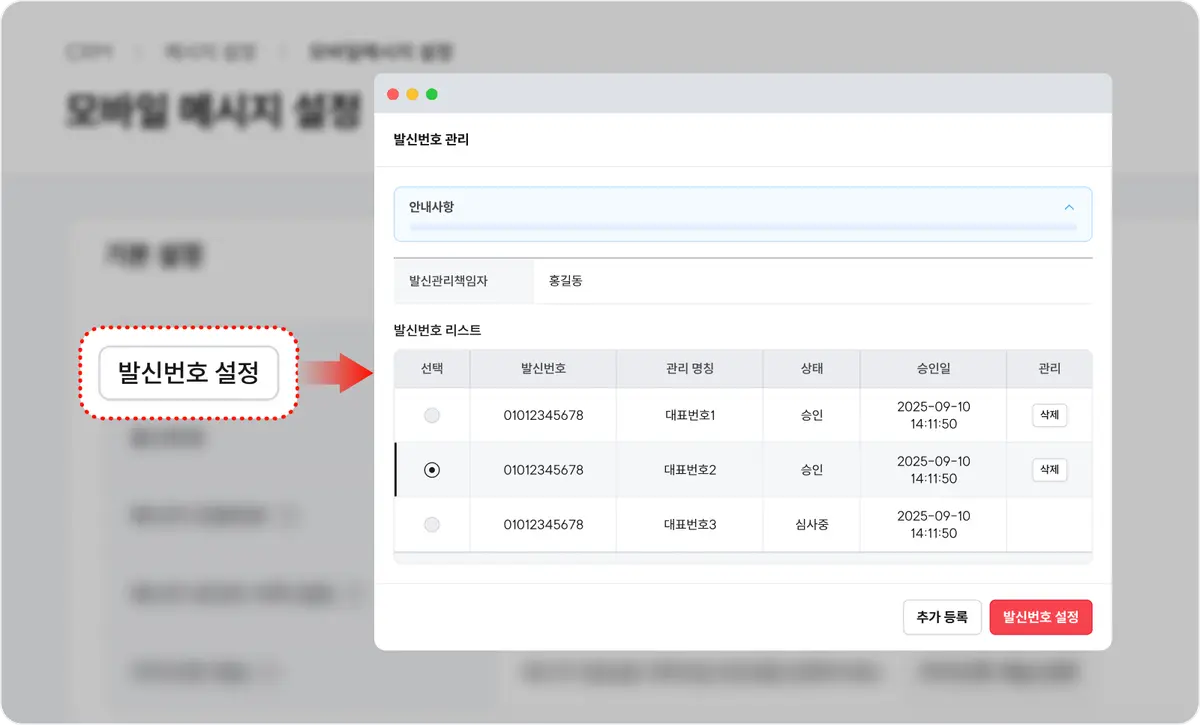Click the 관리 명칭 column header

pos(690,368)
